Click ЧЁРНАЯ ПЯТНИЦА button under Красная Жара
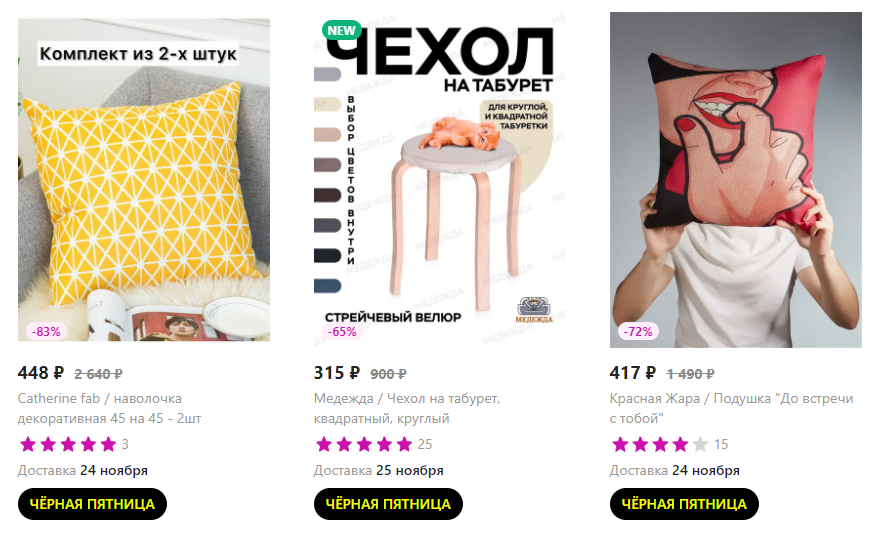The image size is (878, 534). (684, 504)
